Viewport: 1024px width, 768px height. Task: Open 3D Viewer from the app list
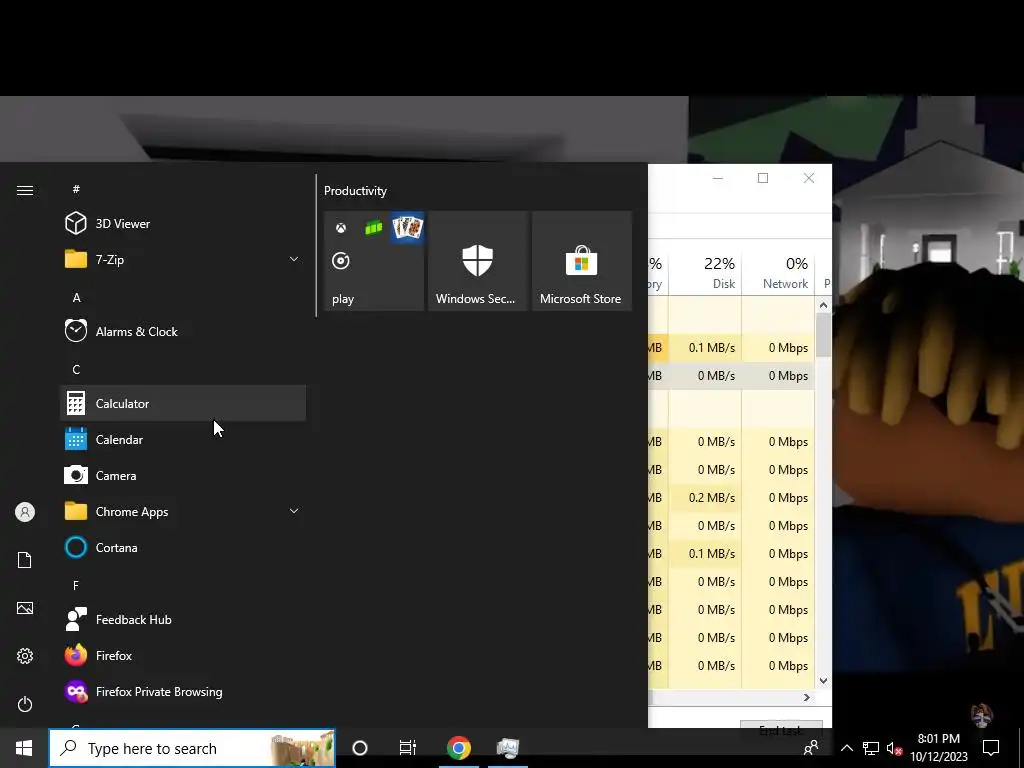point(182,223)
